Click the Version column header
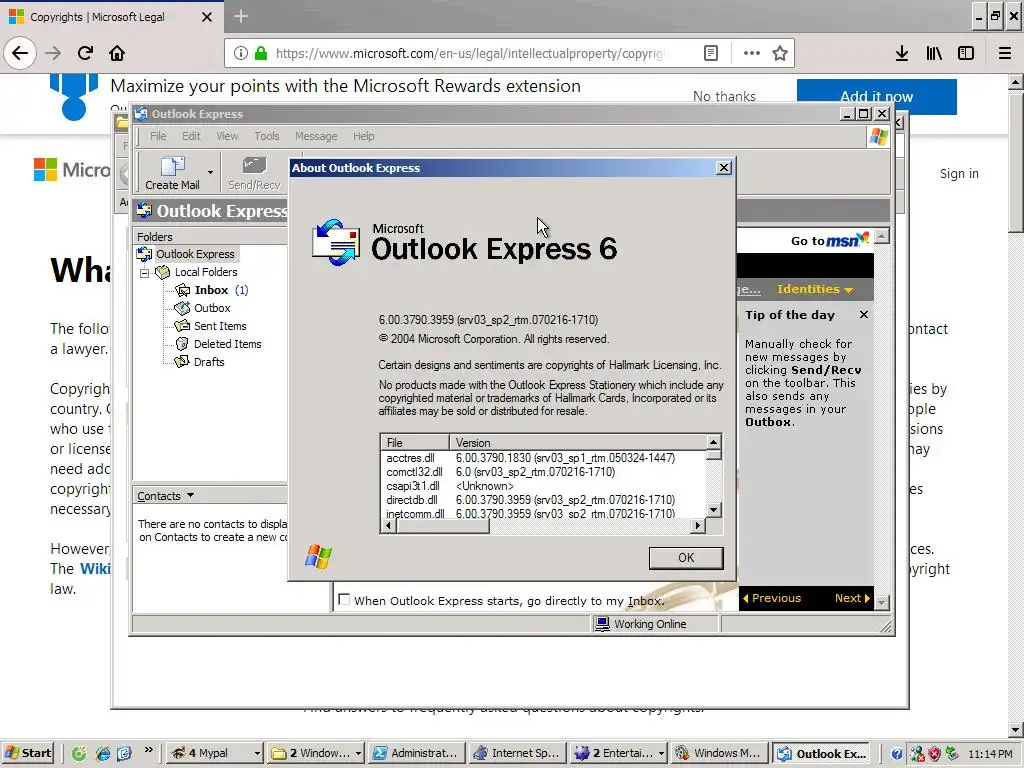Image resolution: width=1024 pixels, height=768 pixels. [x=578, y=442]
